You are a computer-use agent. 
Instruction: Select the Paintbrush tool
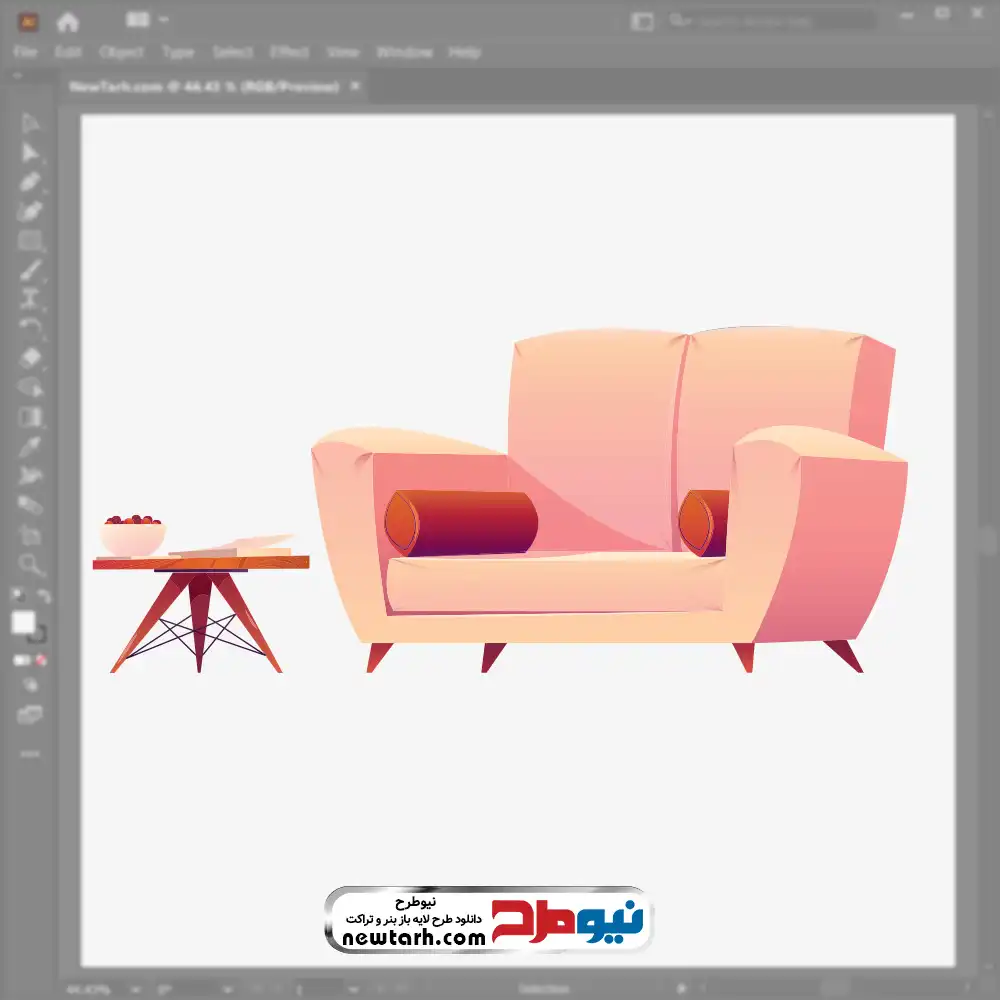(30, 270)
